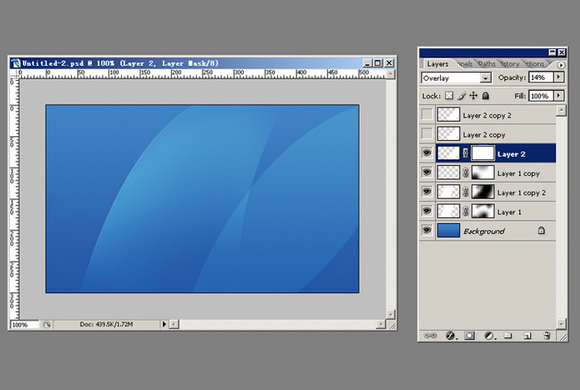The height and width of the screenshot is (390, 580).
Task: Click the Lock image pixels brush icon
Action: (x=461, y=96)
